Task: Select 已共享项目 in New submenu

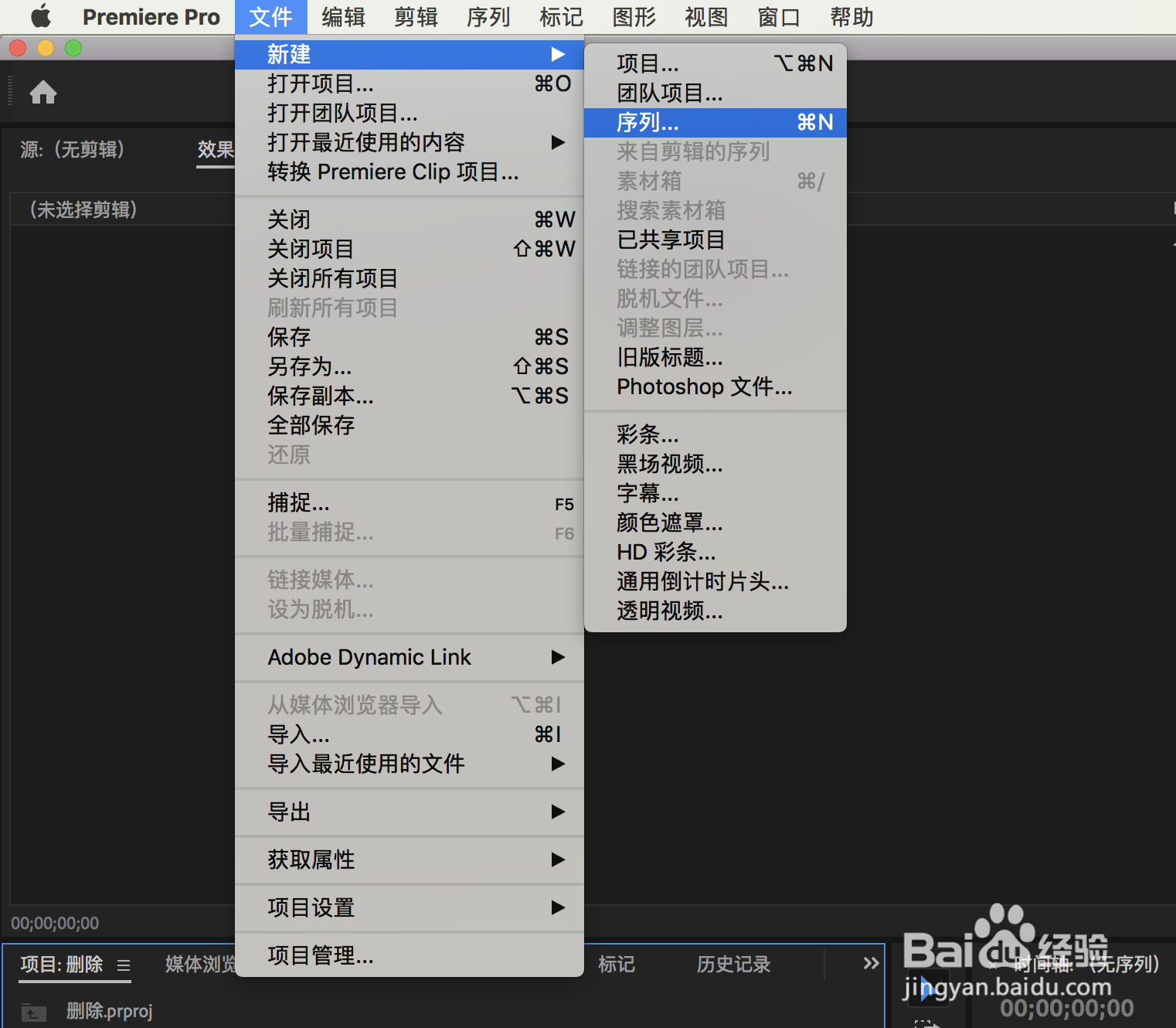Action: click(x=715, y=240)
